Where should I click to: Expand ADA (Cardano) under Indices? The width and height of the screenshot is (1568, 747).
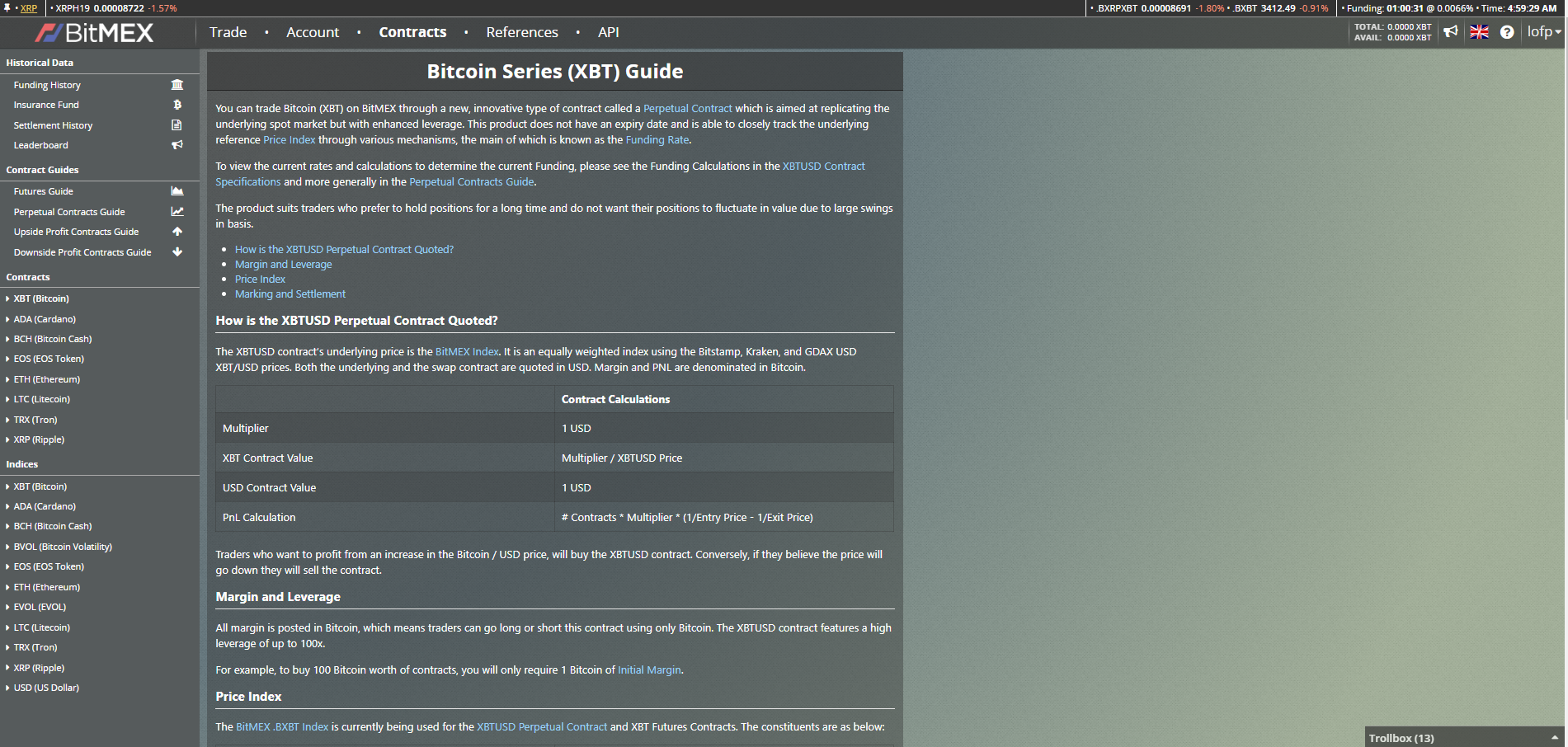coord(45,506)
